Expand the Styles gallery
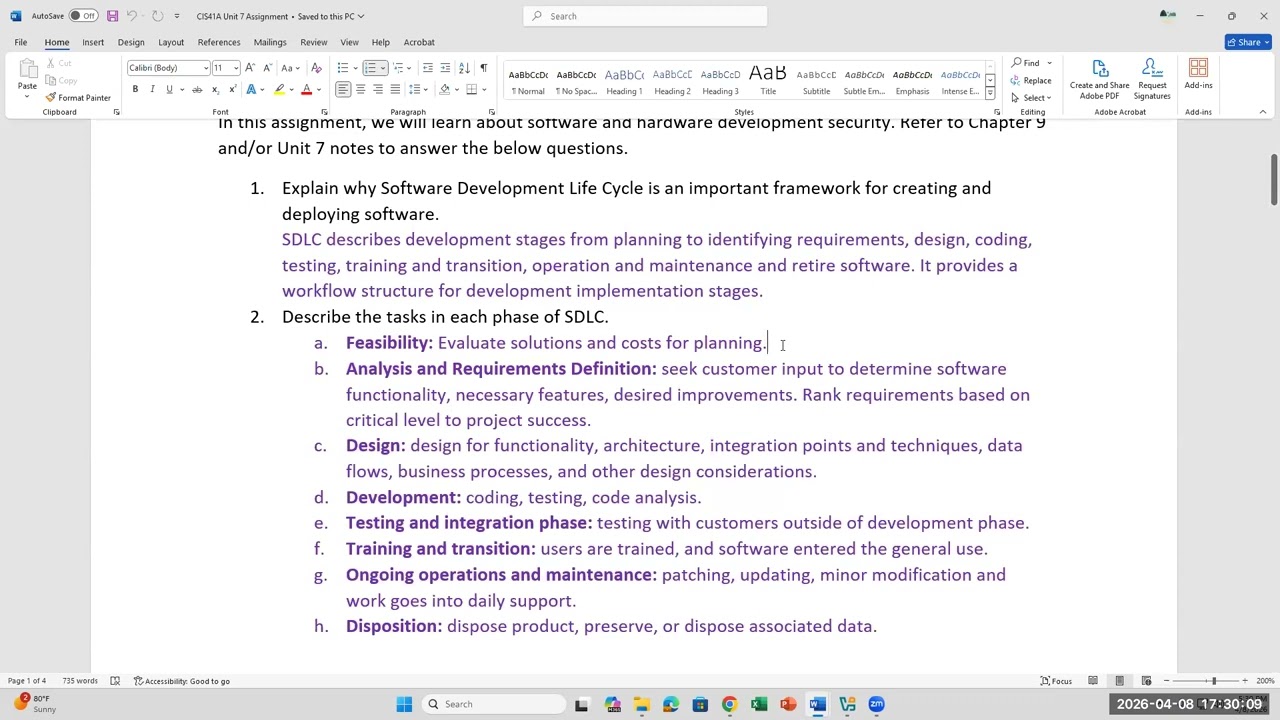 (990, 93)
